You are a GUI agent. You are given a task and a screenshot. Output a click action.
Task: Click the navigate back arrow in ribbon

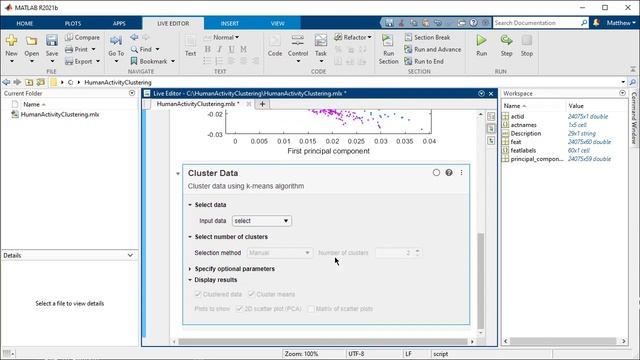pyautogui.click(x=134, y=37)
